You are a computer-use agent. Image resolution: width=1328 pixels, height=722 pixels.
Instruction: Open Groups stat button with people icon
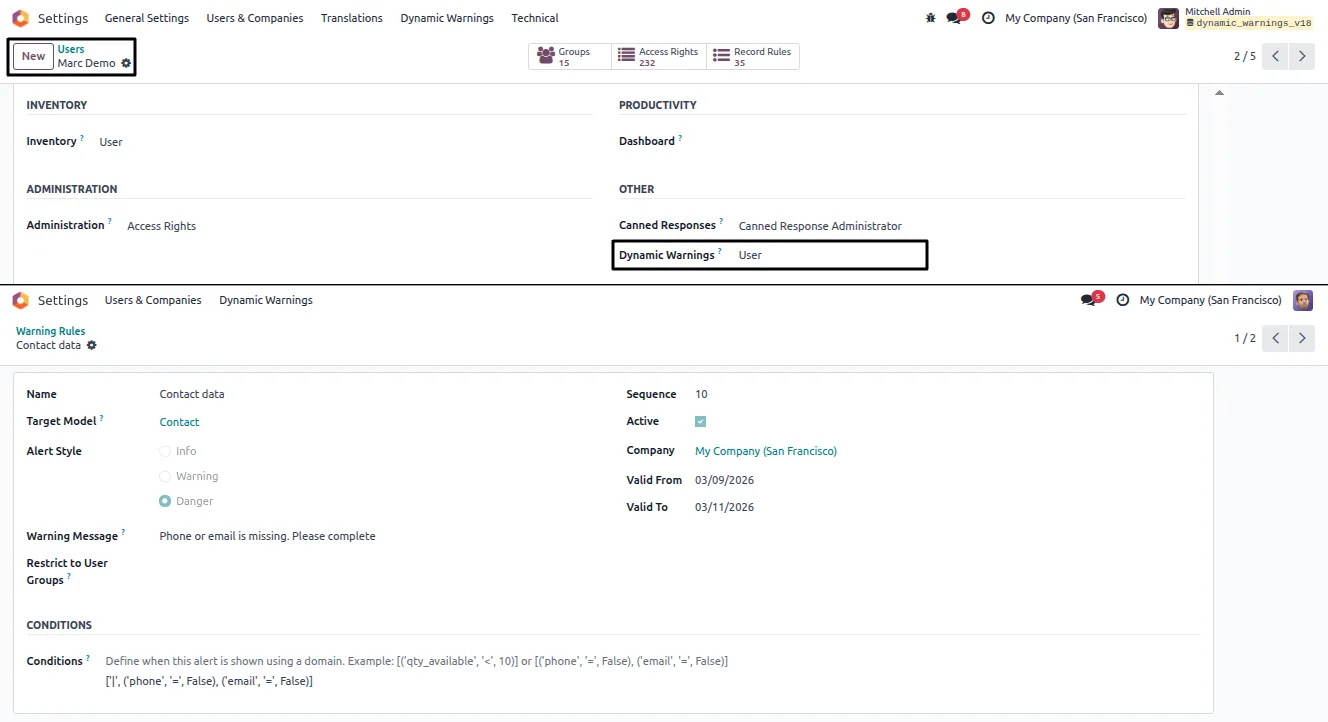(x=569, y=57)
